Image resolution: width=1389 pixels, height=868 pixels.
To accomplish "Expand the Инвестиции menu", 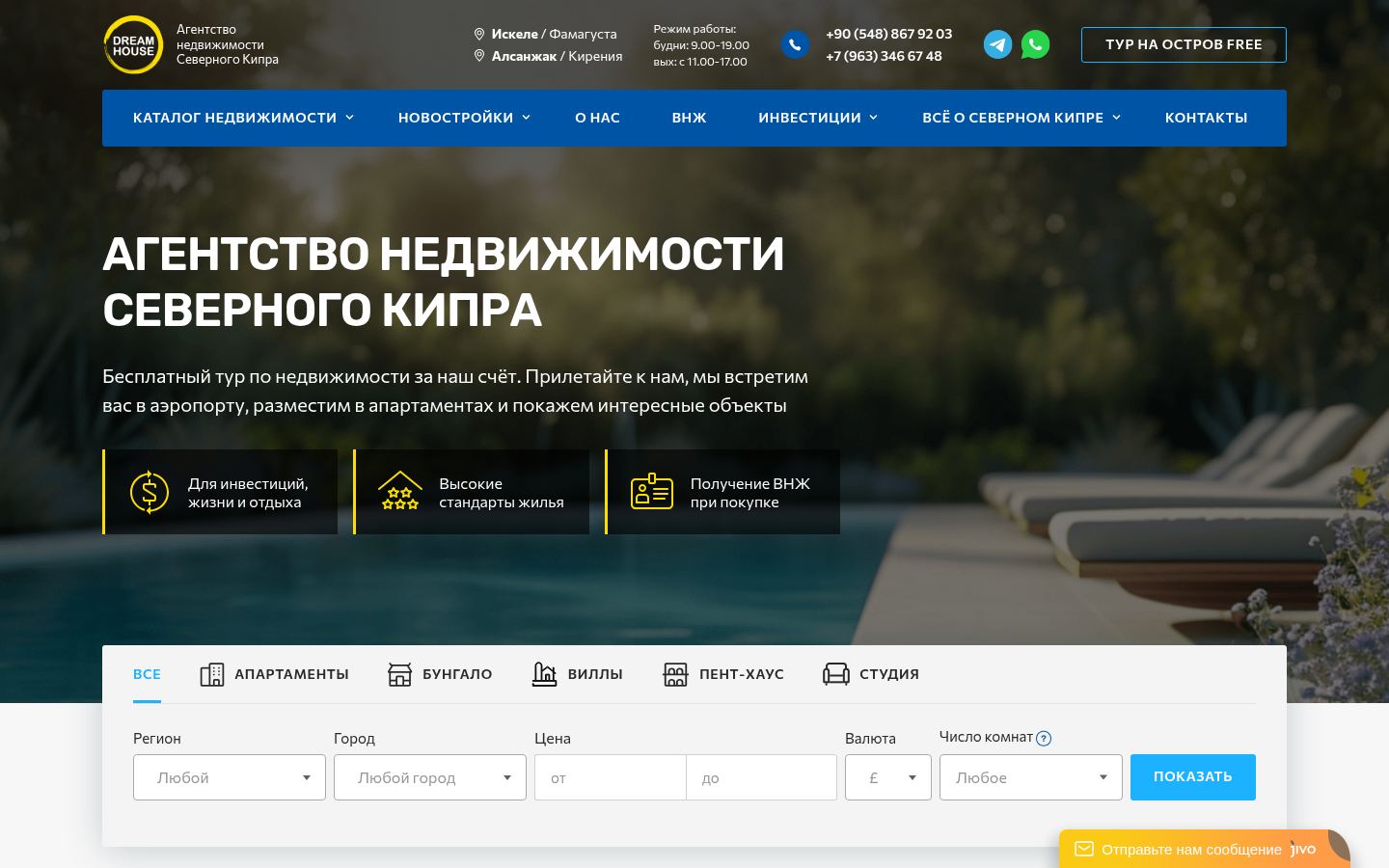I will (818, 118).
